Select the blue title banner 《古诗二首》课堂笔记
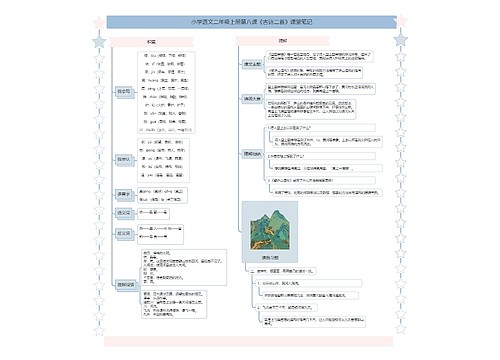Viewport: 500px width, 360px height. pos(252,22)
